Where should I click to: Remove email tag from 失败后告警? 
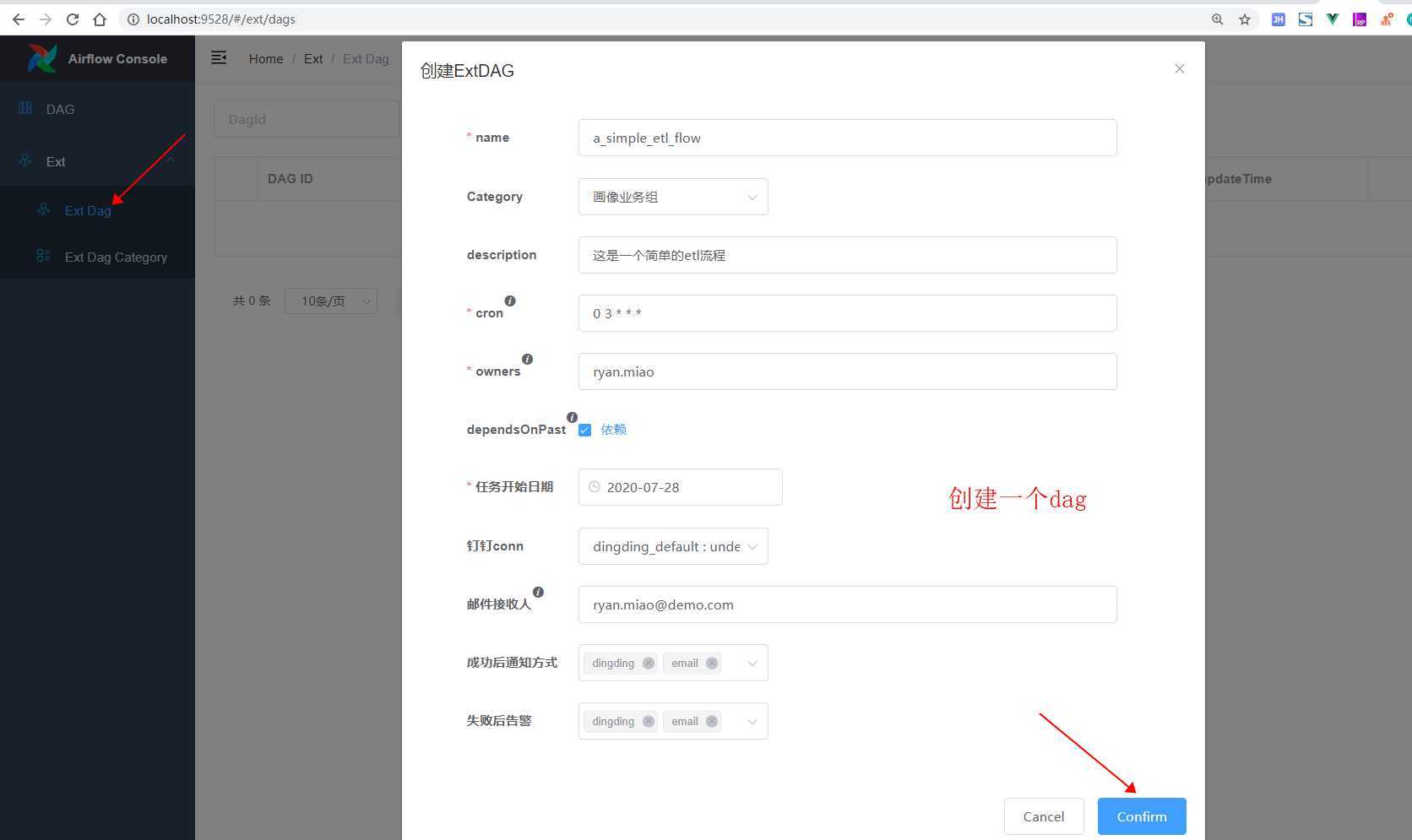point(712,721)
